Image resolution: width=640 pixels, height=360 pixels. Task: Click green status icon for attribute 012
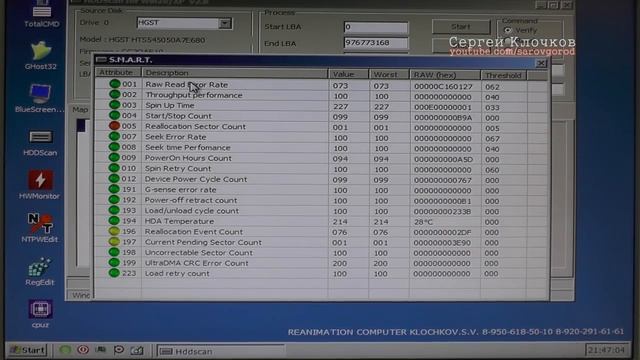pyautogui.click(x=114, y=179)
